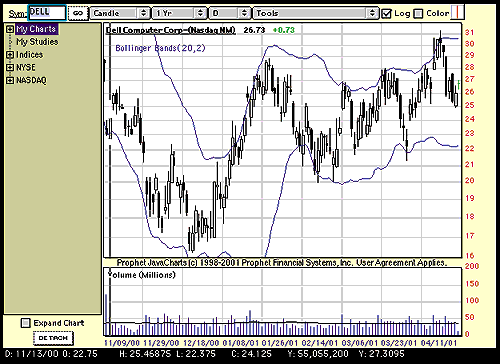This screenshot has width=500, height=364.
Task: Click the red color swatch beside Color
Action: click(457, 13)
